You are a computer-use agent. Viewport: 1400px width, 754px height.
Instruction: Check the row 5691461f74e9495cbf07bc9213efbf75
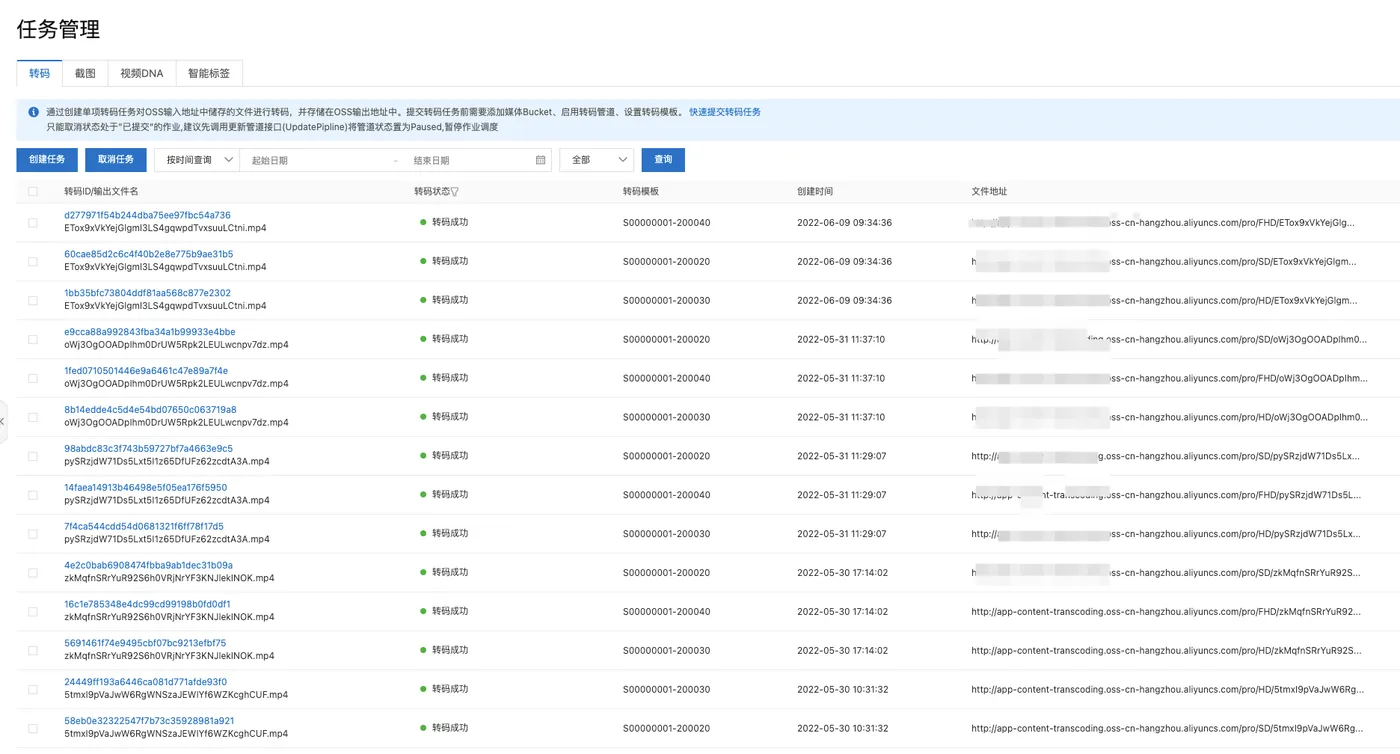pos(33,651)
